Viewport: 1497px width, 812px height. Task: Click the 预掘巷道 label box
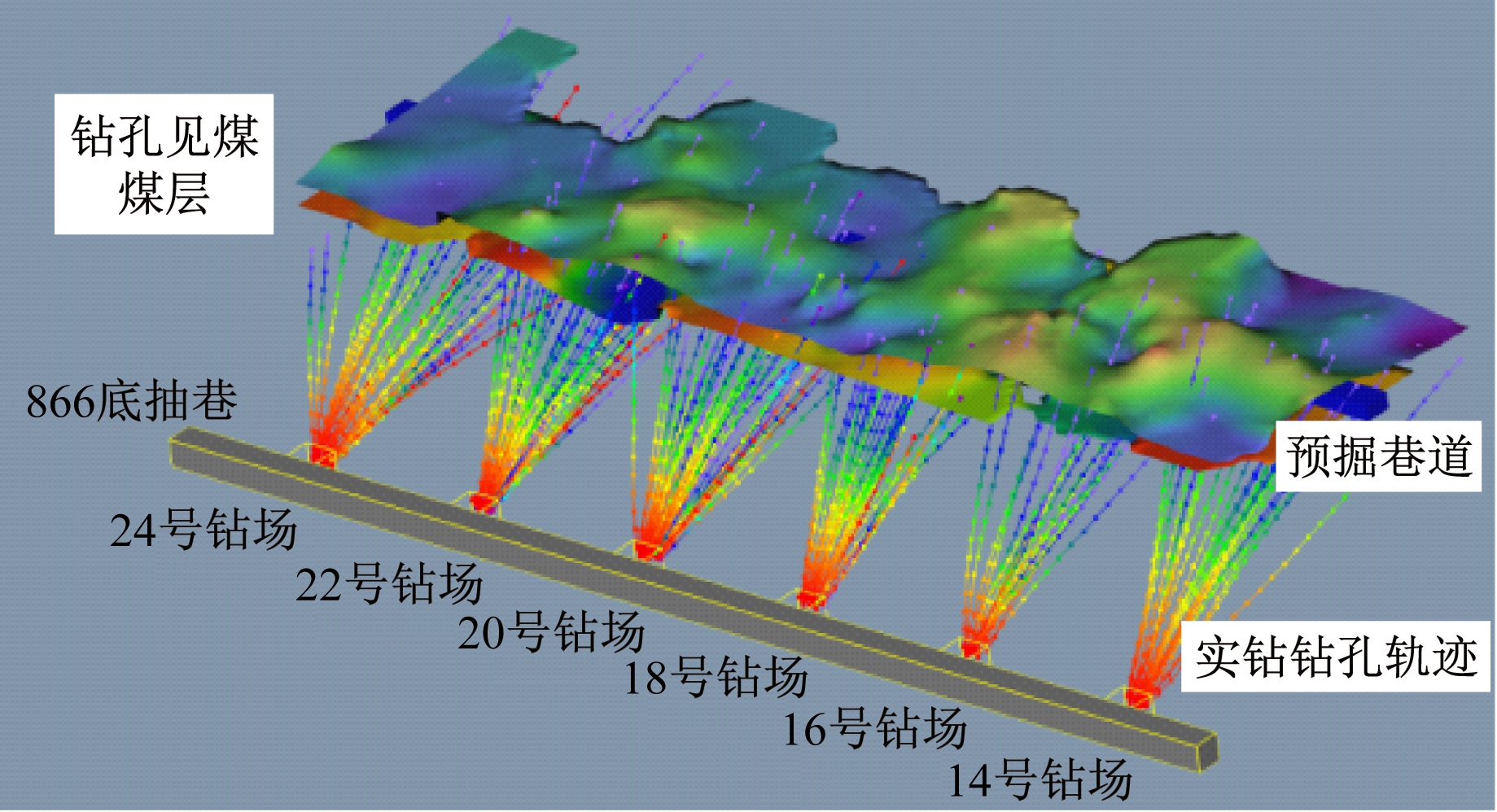click(x=1377, y=456)
